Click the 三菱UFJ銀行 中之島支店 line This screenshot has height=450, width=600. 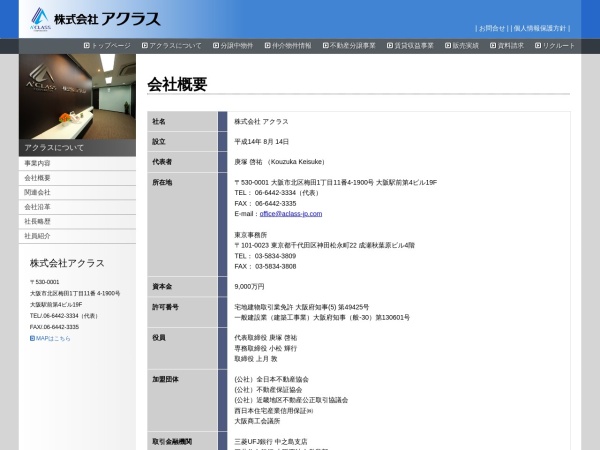[271, 442]
